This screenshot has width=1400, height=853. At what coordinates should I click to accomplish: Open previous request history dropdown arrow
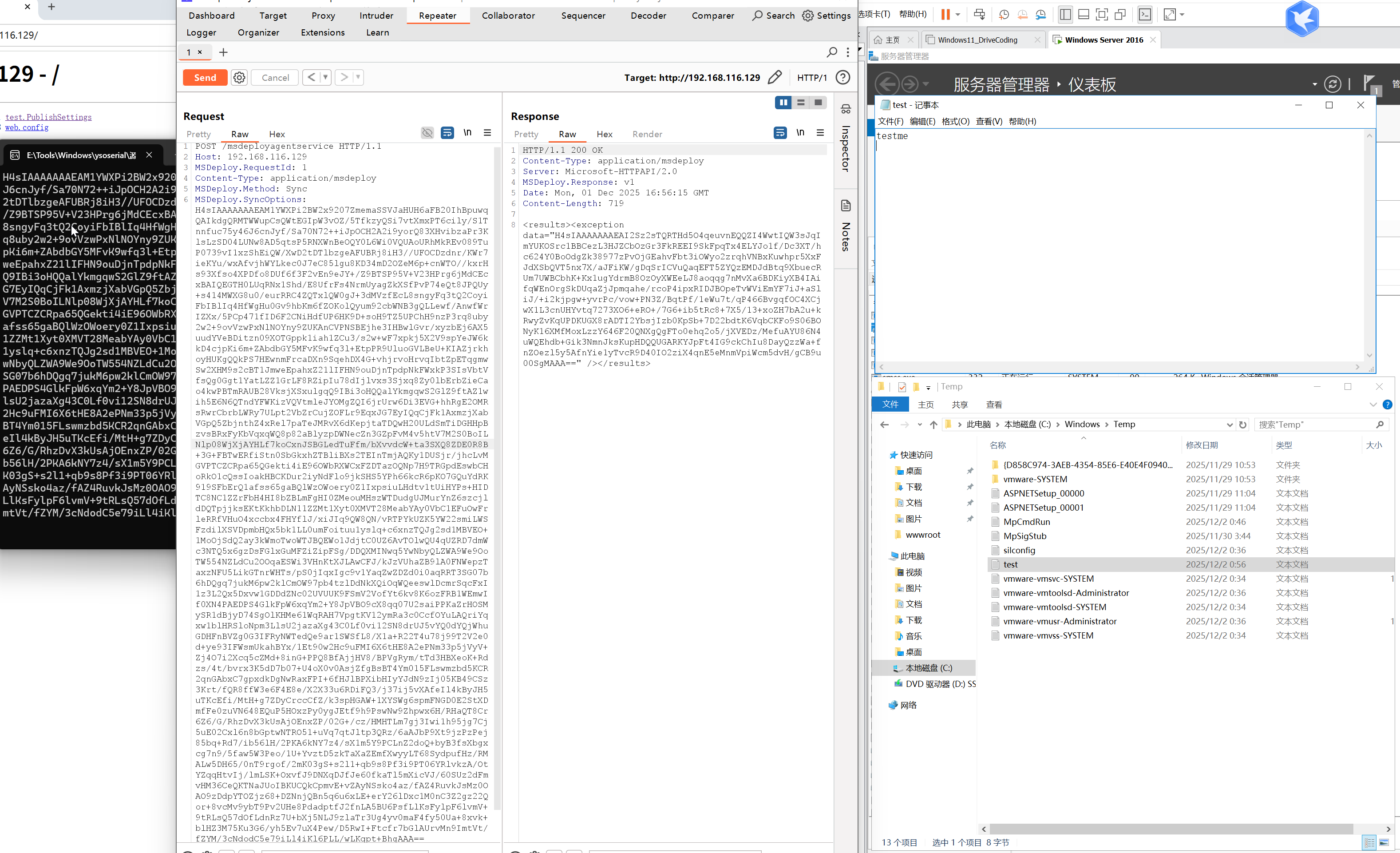(x=325, y=77)
